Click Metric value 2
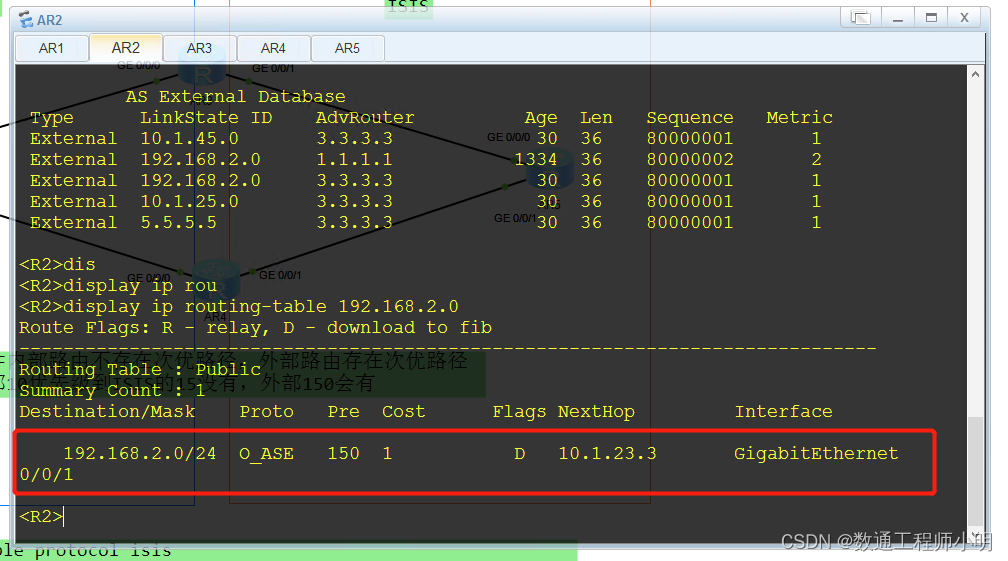The width and height of the screenshot is (1008, 561). click(816, 159)
